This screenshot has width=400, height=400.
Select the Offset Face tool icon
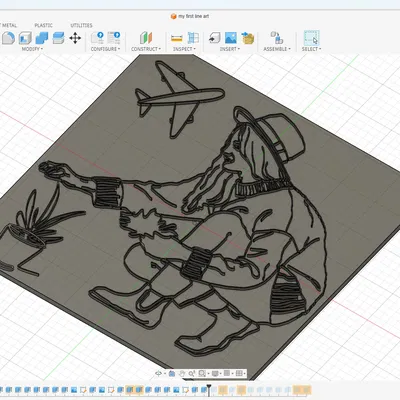58,38
